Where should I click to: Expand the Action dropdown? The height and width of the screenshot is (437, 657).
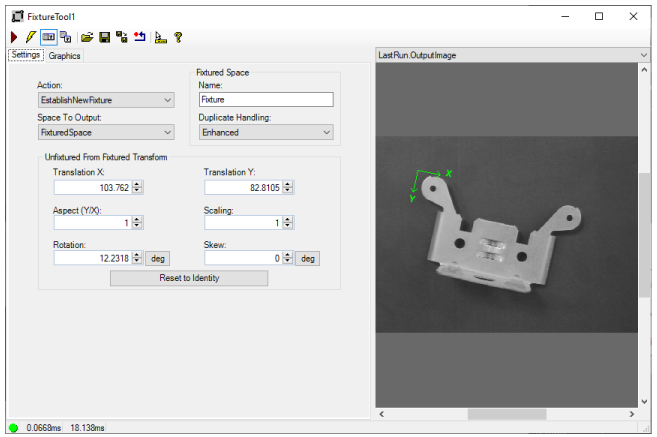coord(105,100)
